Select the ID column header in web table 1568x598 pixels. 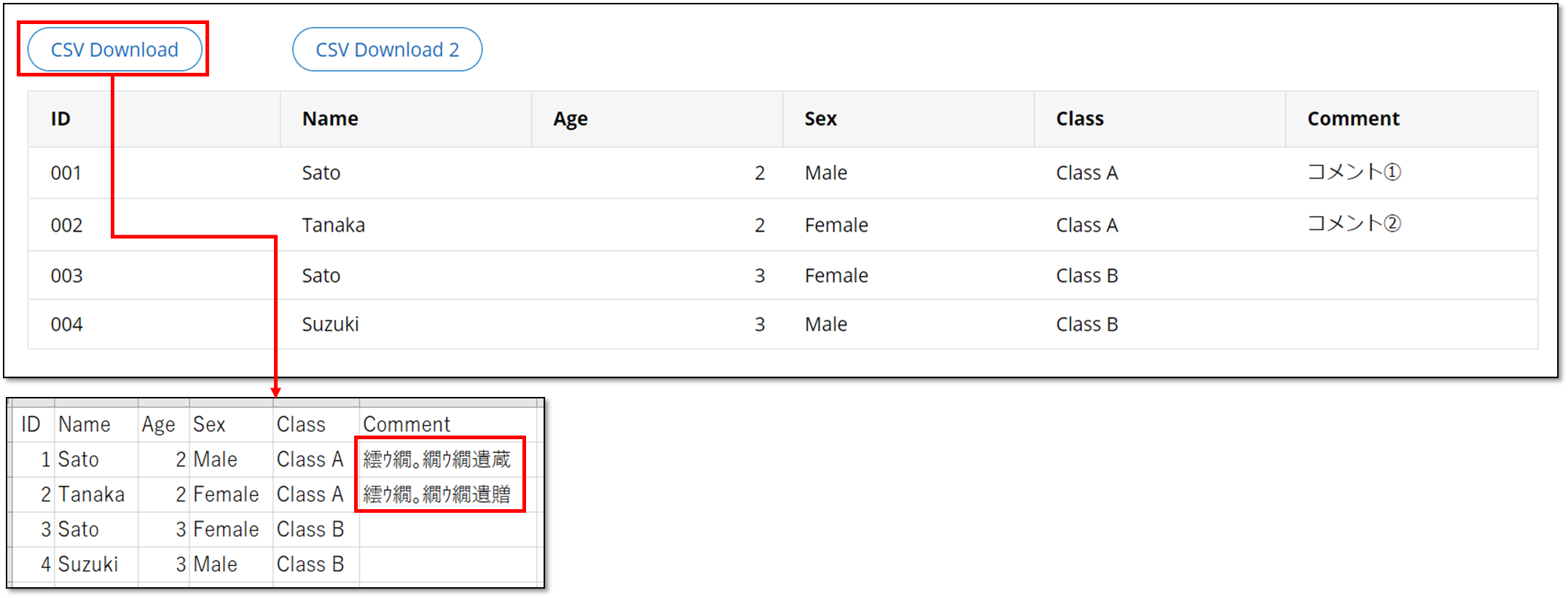tap(60, 119)
